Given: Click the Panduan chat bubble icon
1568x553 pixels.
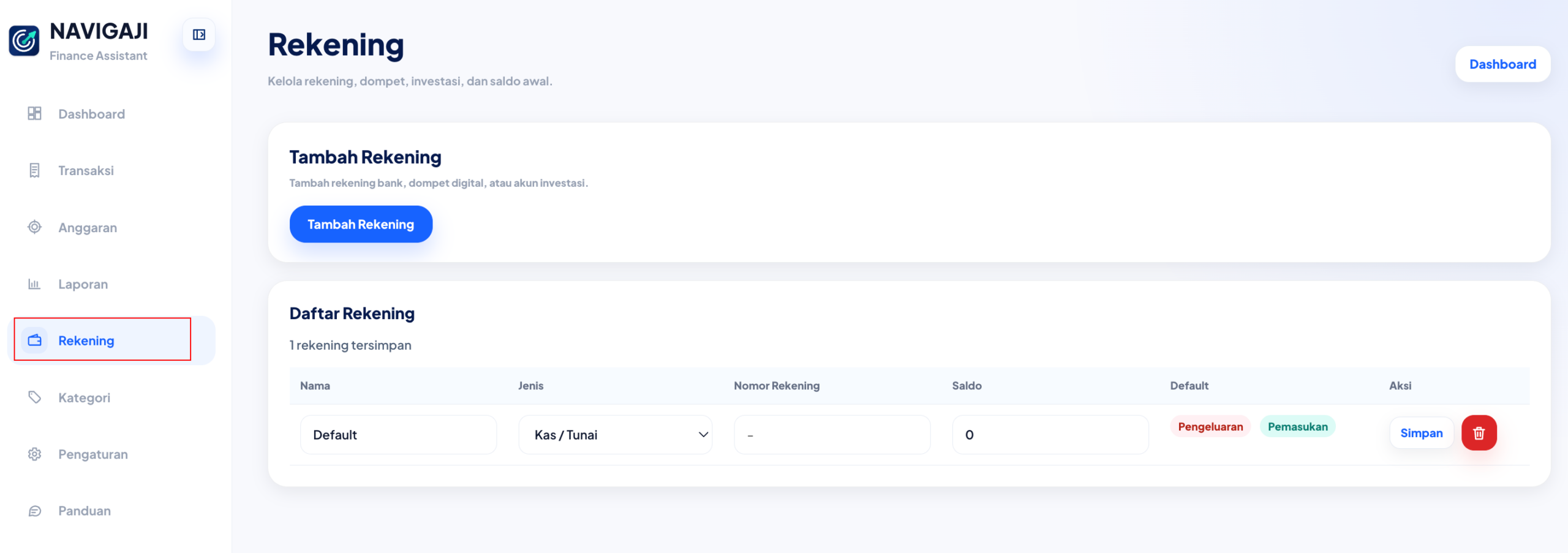Looking at the screenshot, I should tap(35, 511).
